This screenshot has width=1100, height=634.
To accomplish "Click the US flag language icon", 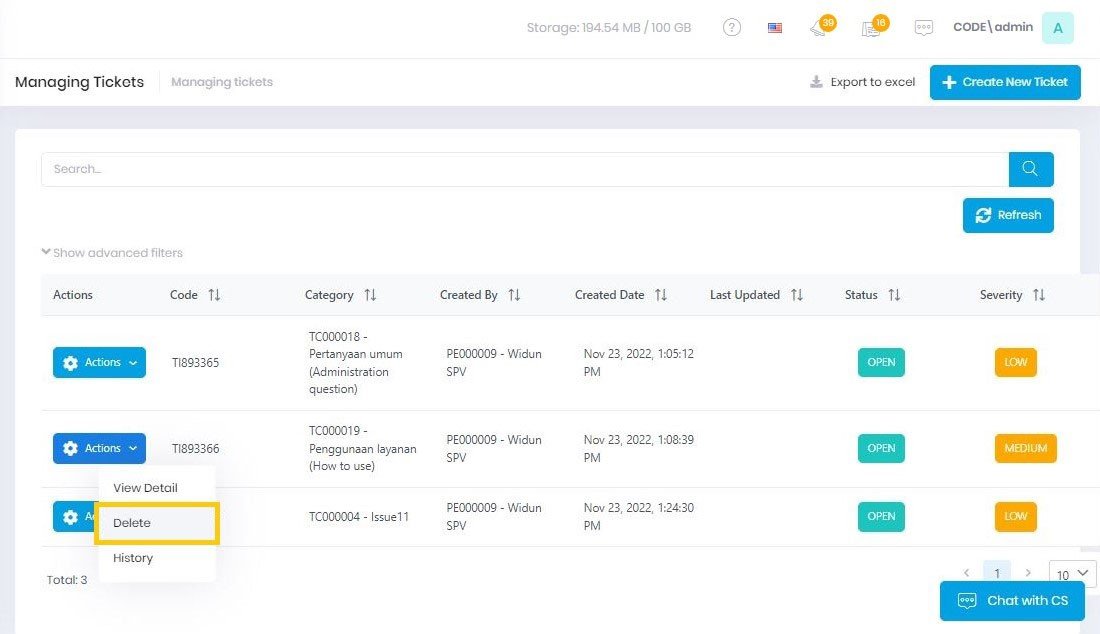I will 775,28.
